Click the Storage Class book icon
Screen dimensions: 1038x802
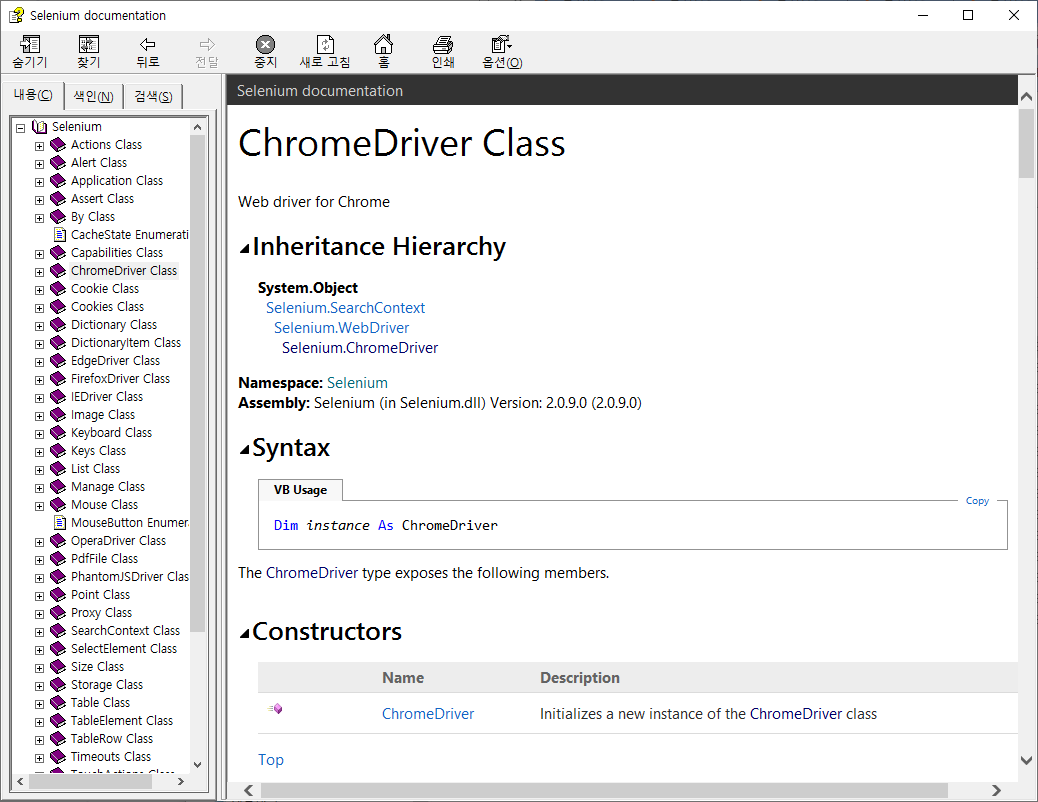point(58,685)
